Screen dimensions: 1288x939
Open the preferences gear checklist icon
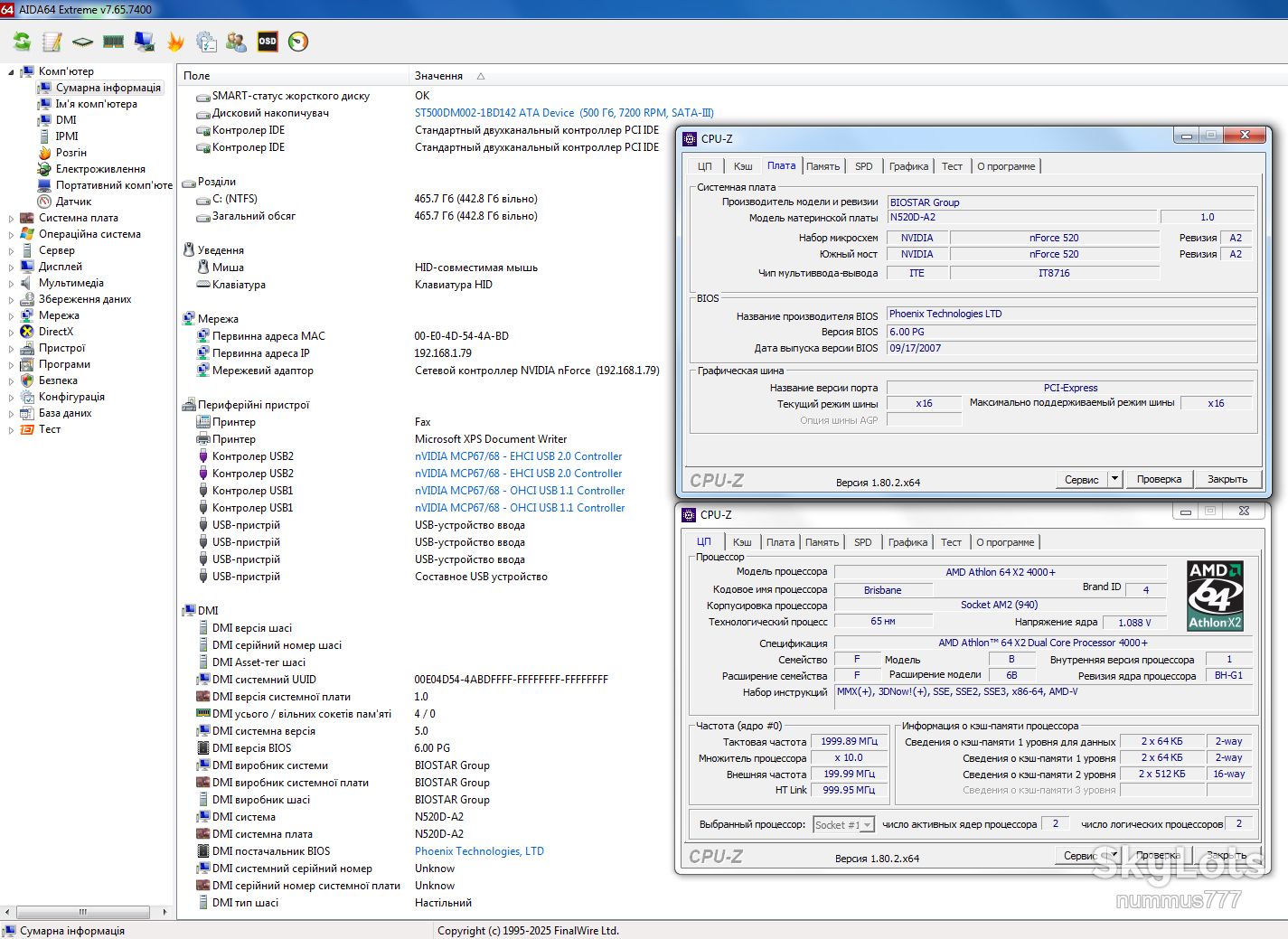pos(206,42)
